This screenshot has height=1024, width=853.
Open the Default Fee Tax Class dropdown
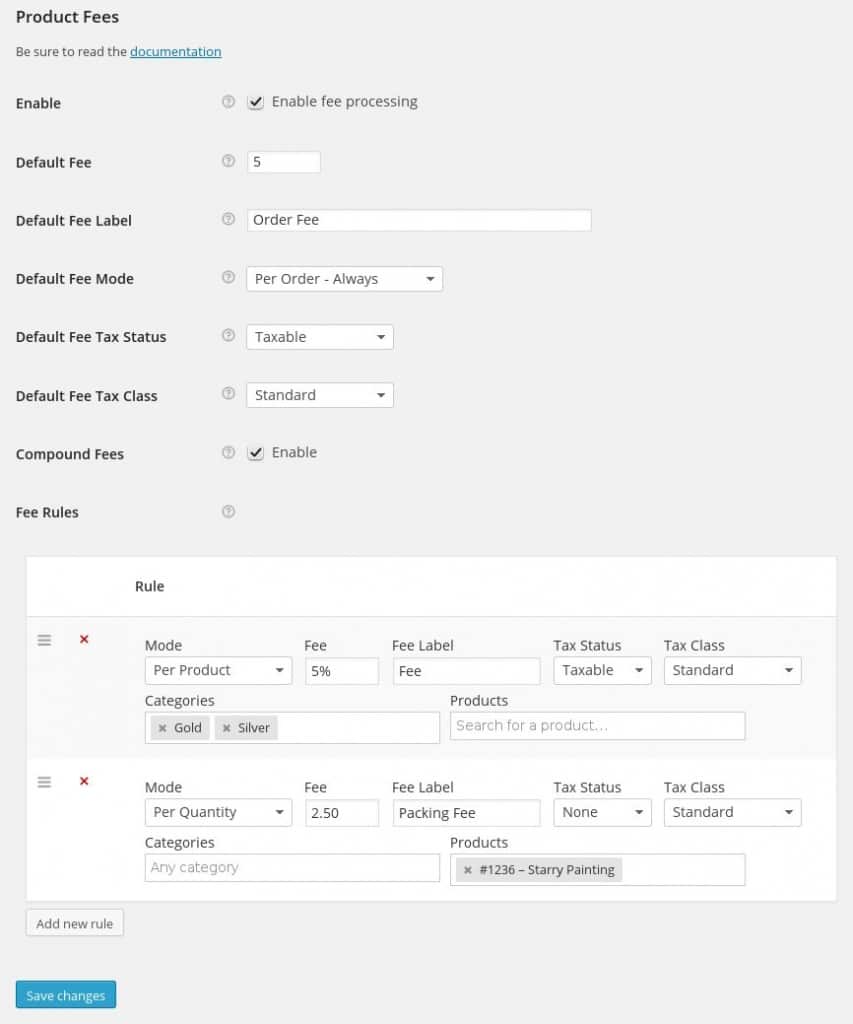[x=319, y=395]
